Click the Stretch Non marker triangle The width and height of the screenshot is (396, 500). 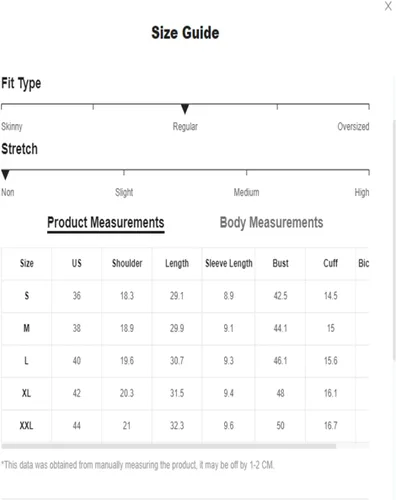[5, 174]
